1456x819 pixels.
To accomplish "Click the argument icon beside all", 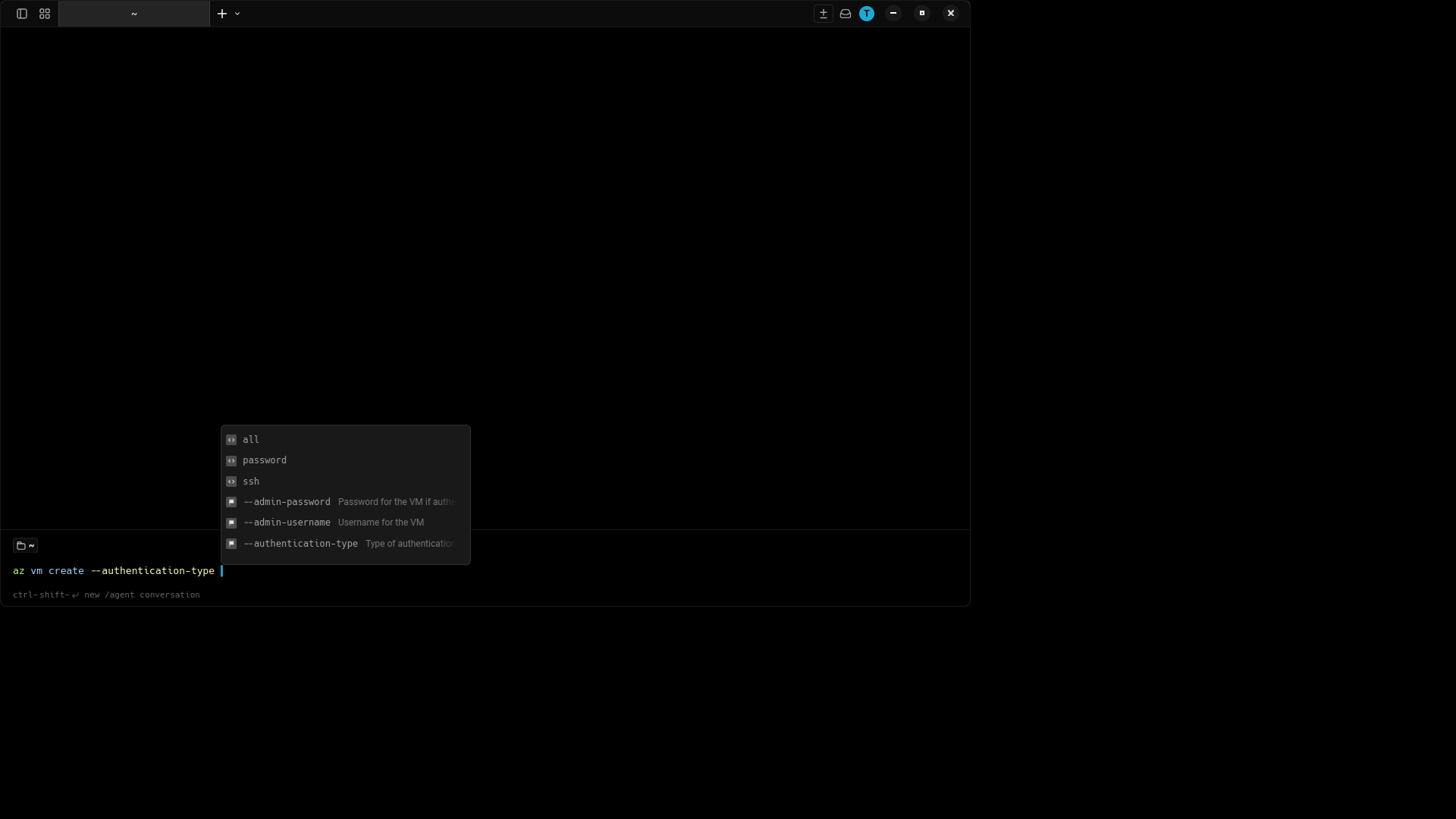I will click(x=231, y=440).
